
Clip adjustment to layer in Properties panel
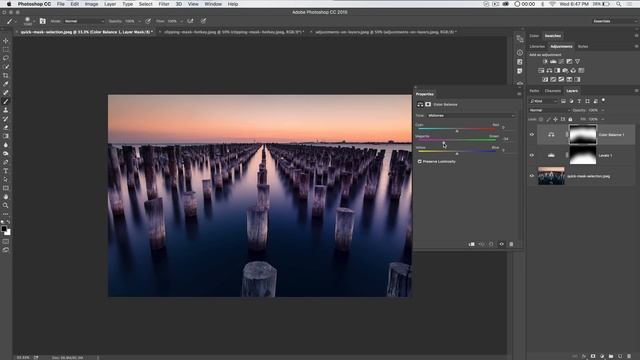(471, 244)
